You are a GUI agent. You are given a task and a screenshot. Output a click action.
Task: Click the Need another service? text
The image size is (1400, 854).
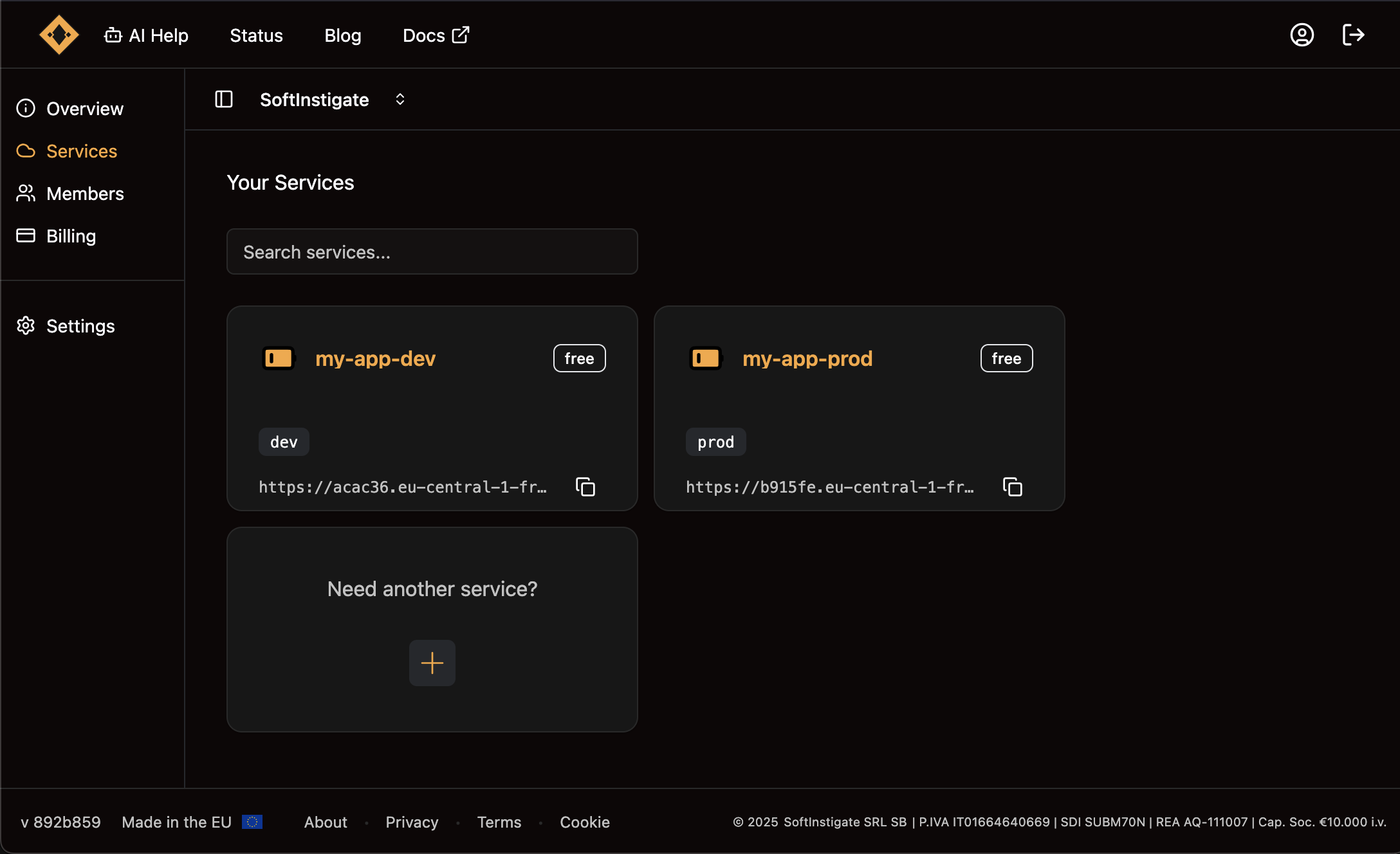click(x=432, y=588)
